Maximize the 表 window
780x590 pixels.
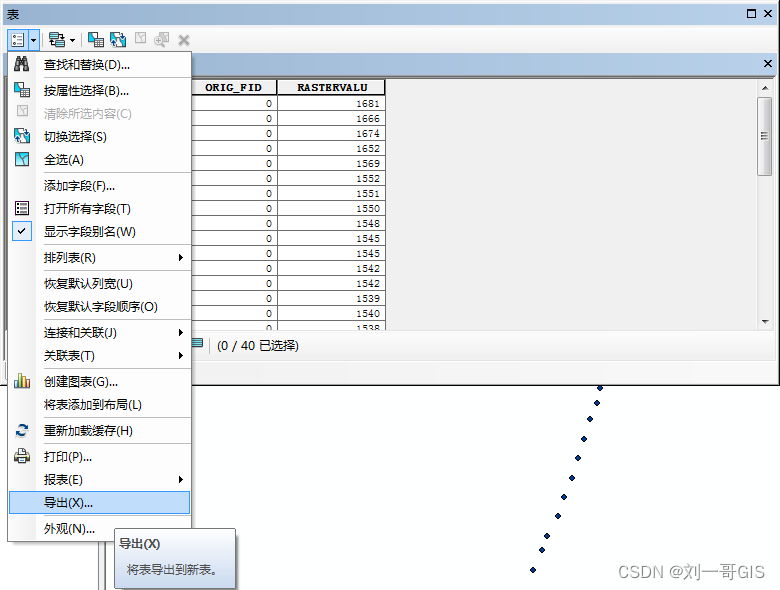click(x=752, y=14)
